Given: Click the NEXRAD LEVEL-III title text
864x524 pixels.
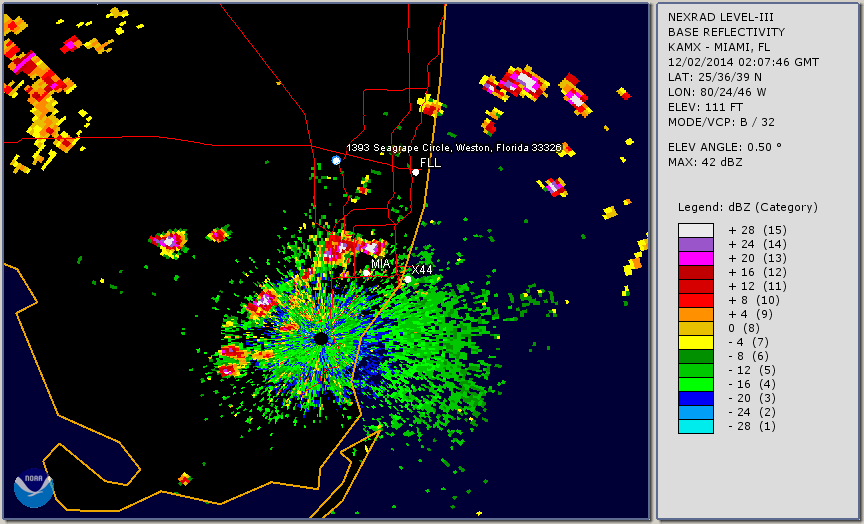Looking at the screenshot, I should click(721, 18).
